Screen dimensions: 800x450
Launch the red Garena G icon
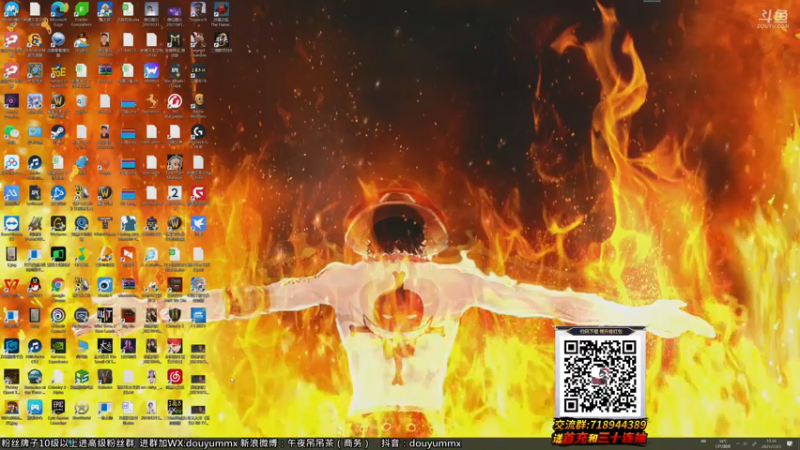pyautogui.click(x=198, y=193)
